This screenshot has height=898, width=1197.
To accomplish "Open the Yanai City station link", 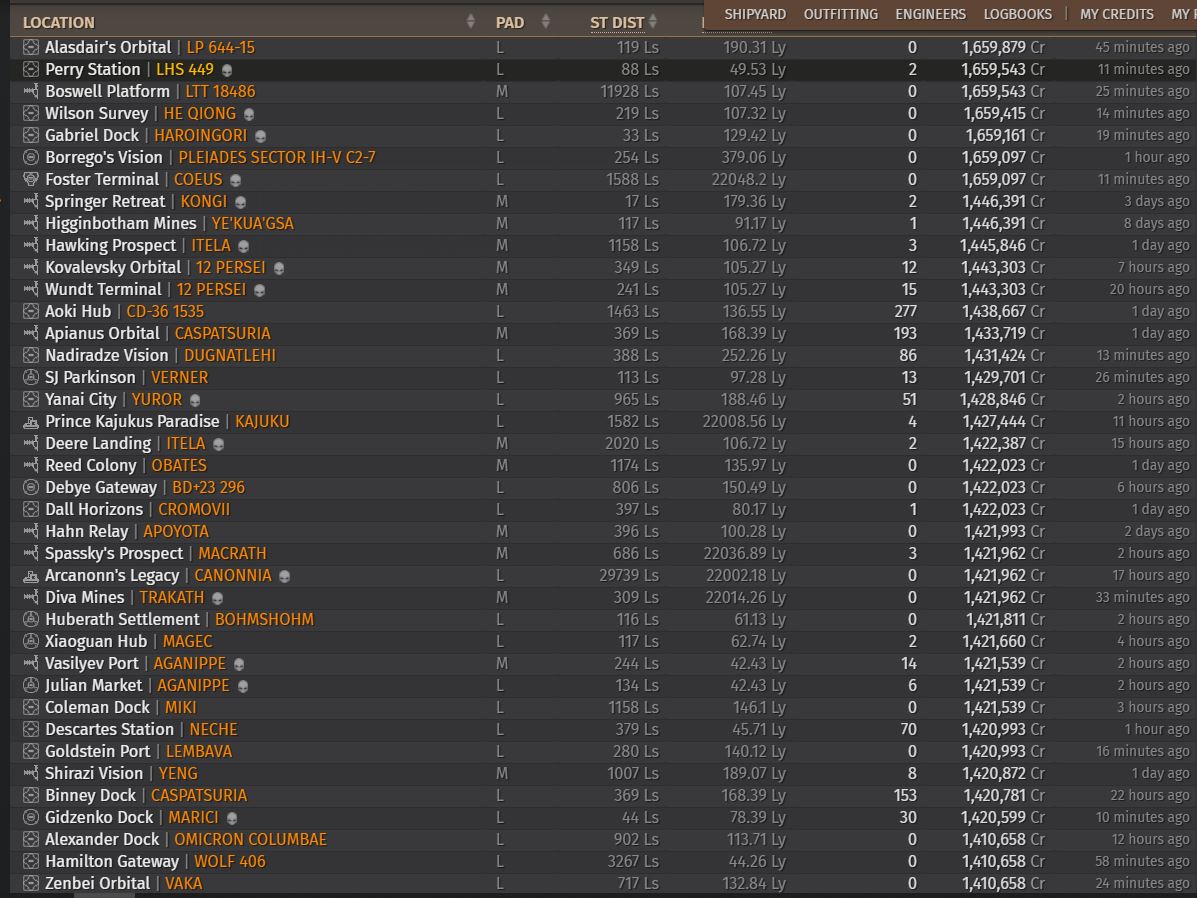I will point(80,399).
